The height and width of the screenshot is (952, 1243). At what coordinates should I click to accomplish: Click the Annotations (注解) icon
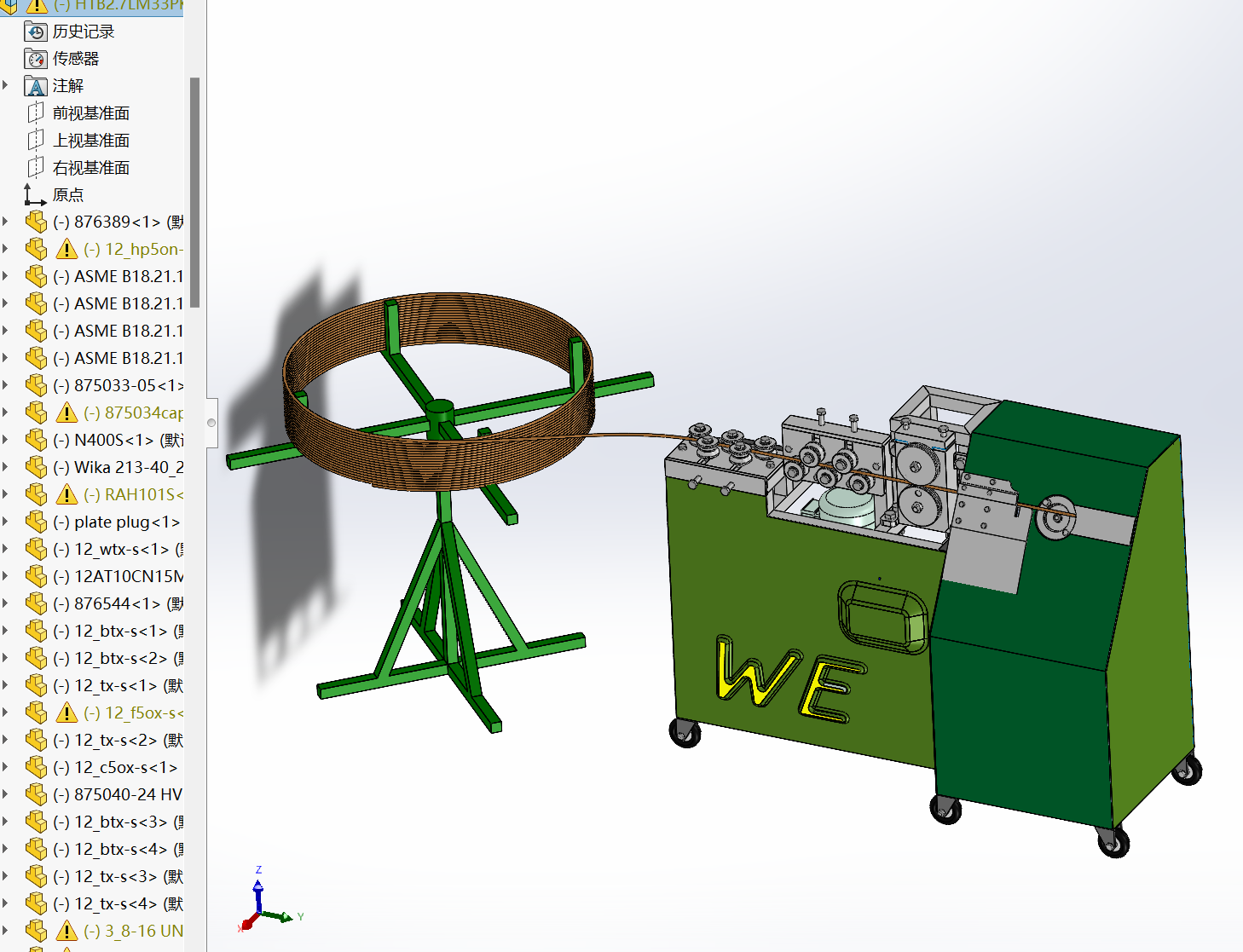click(x=36, y=86)
